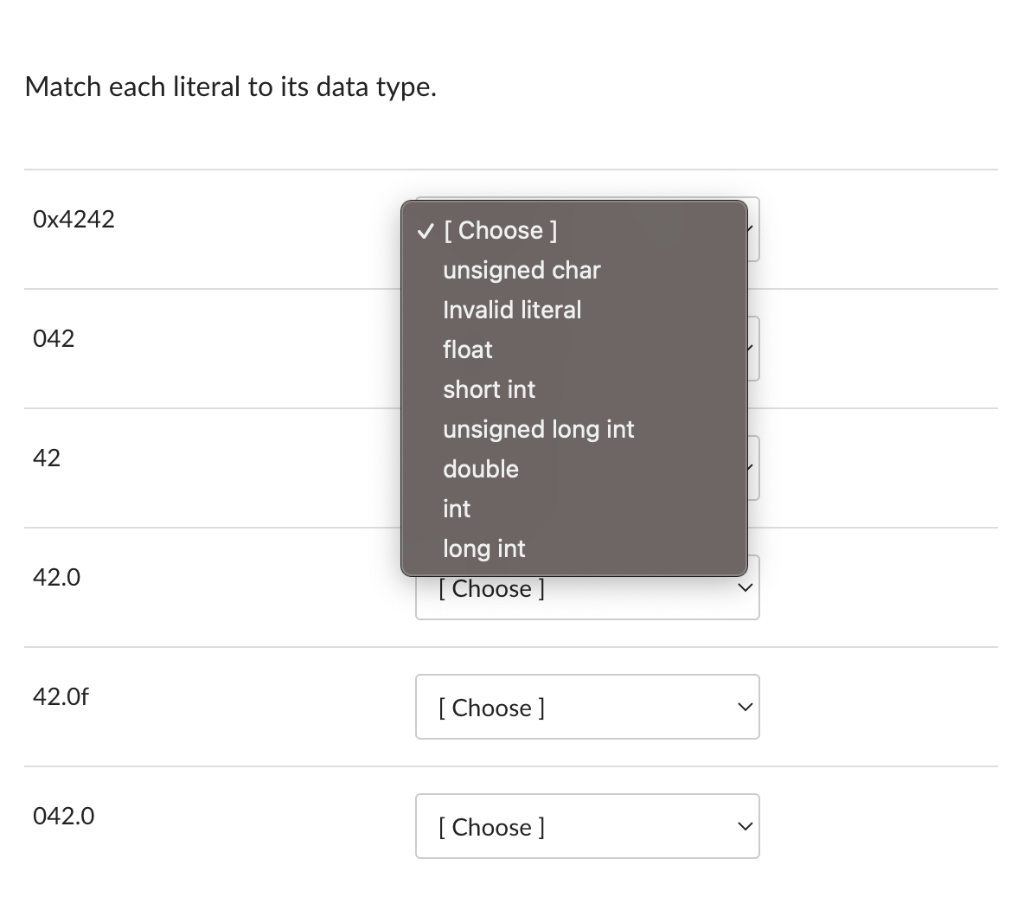Click the chevron on the 42.0f selector
The width and height of the screenshot is (1024, 910).
pos(743,706)
